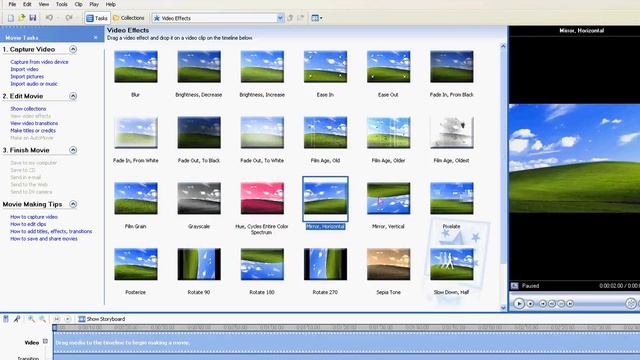Collapse the Edit Movie section
The width and height of the screenshot is (640, 360).
tap(73, 96)
